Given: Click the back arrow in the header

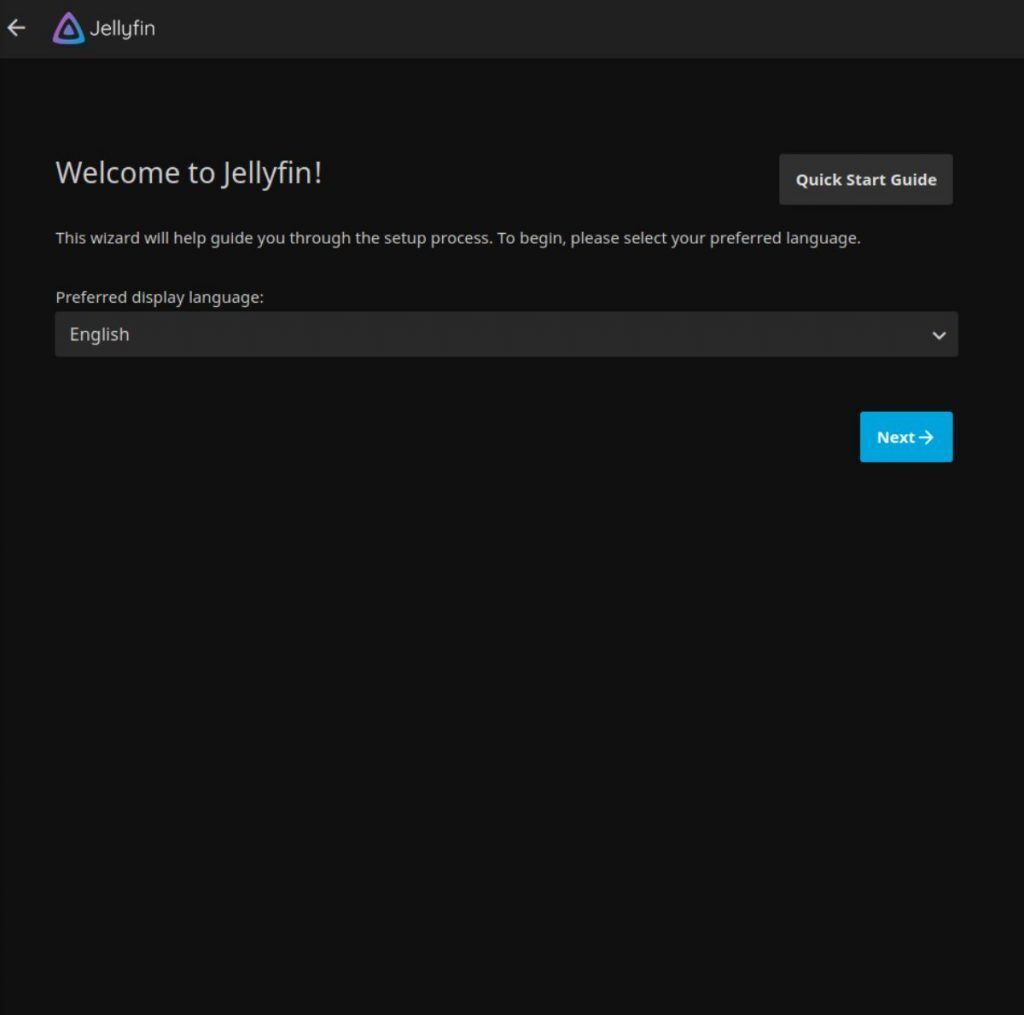Looking at the screenshot, I should tap(16, 28).
